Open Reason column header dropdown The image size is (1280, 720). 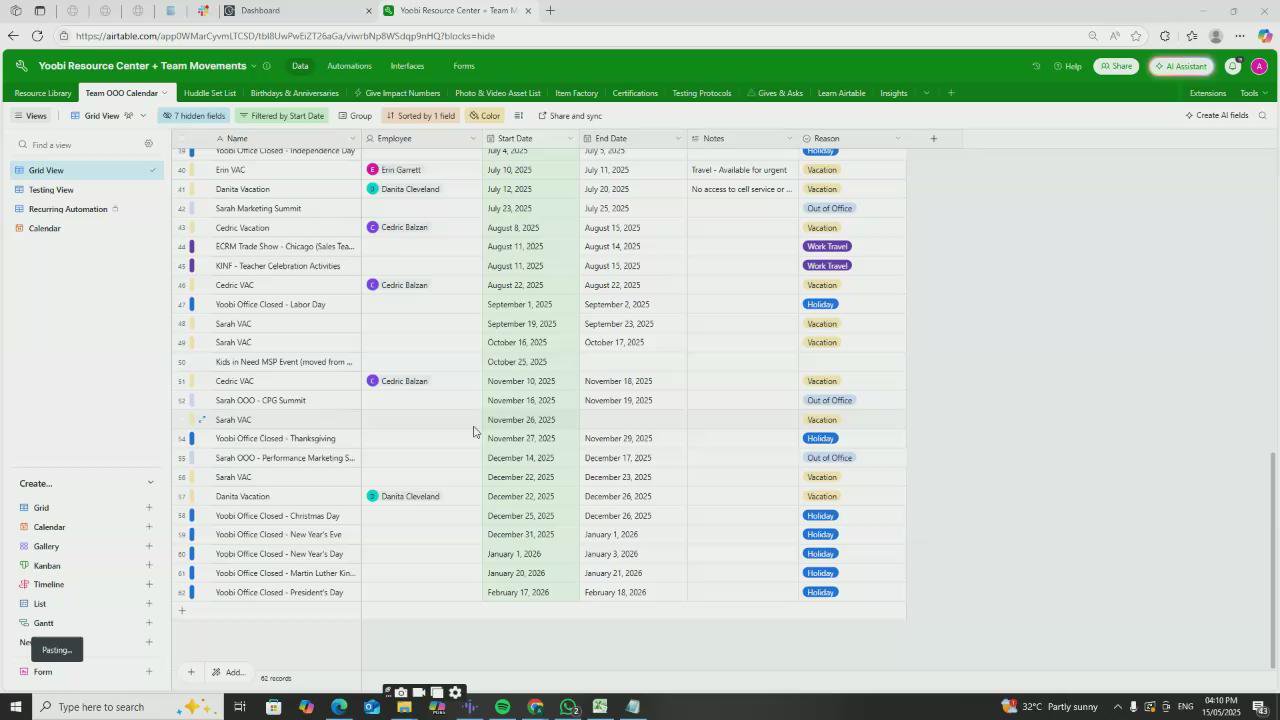[x=897, y=139]
